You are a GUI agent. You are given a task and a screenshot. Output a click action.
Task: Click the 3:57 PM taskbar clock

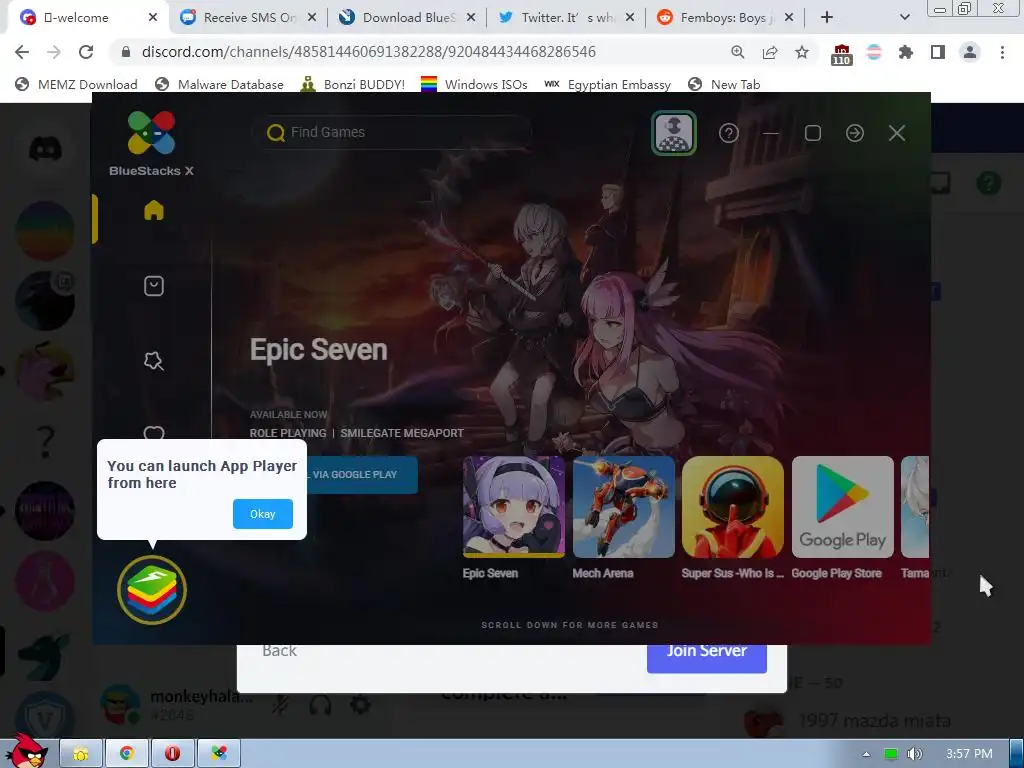click(x=969, y=754)
